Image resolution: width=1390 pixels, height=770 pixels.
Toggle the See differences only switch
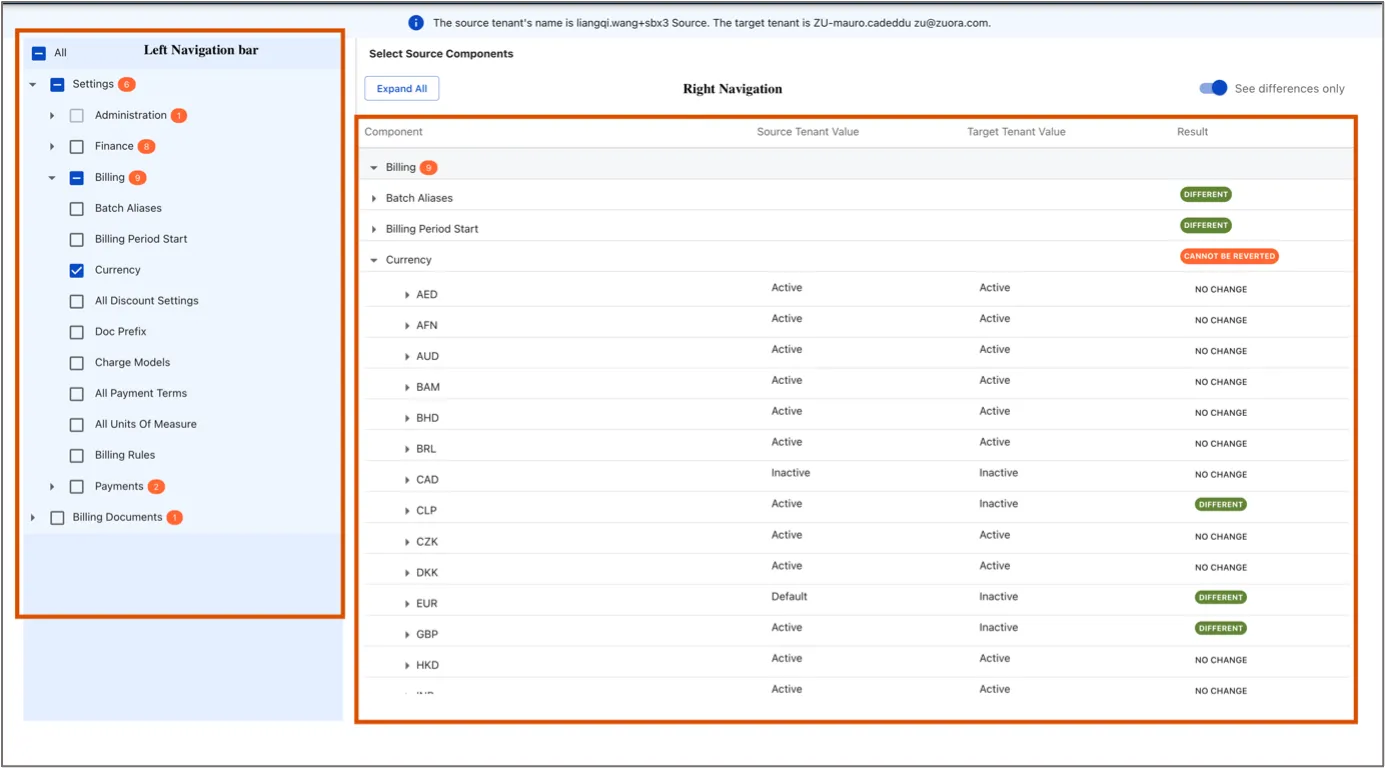(x=1213, y=88)
